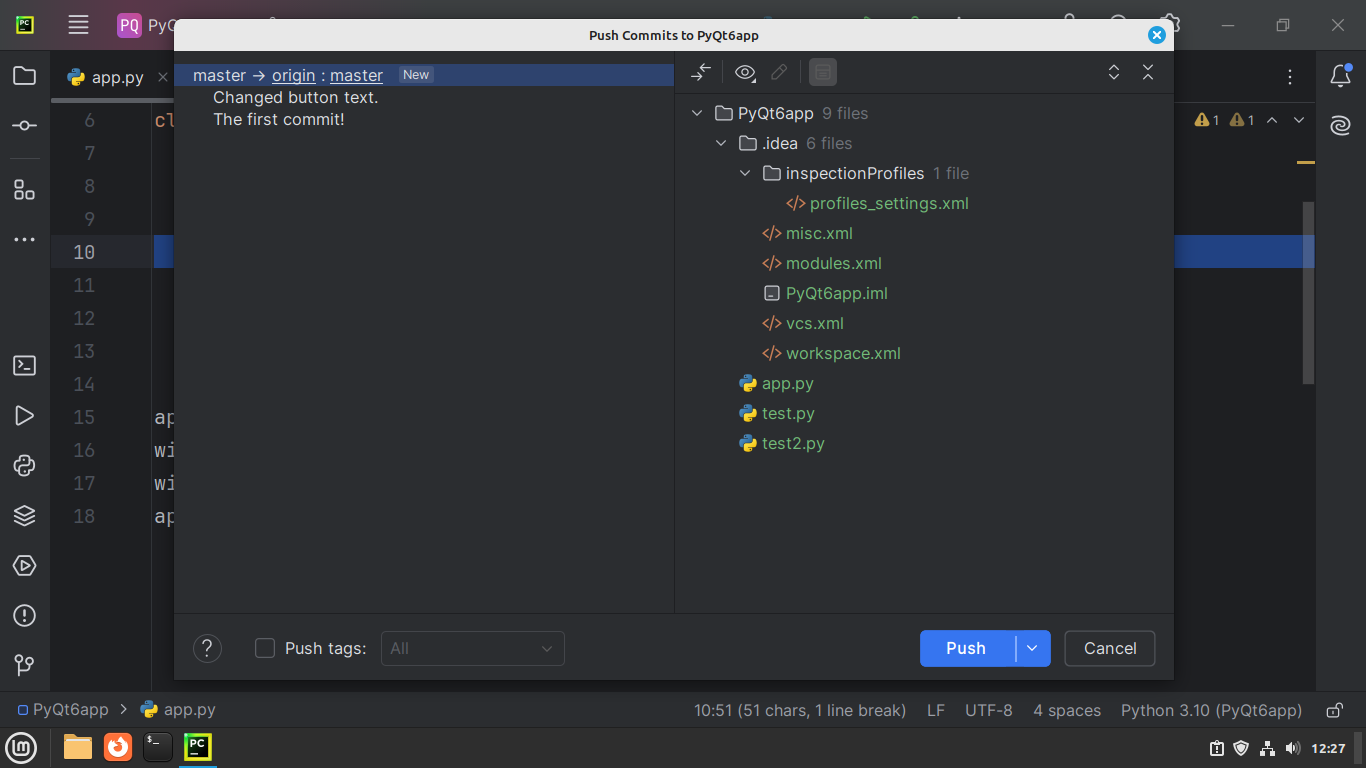Launch Firefox from taskbar

[x=118, y=747]
